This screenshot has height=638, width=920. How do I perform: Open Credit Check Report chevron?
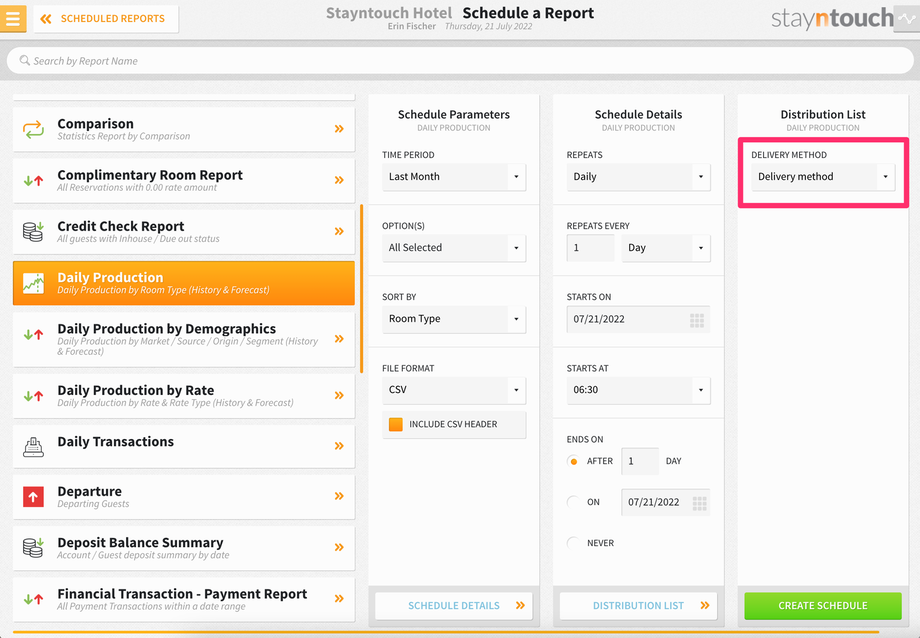click(339, 231)
